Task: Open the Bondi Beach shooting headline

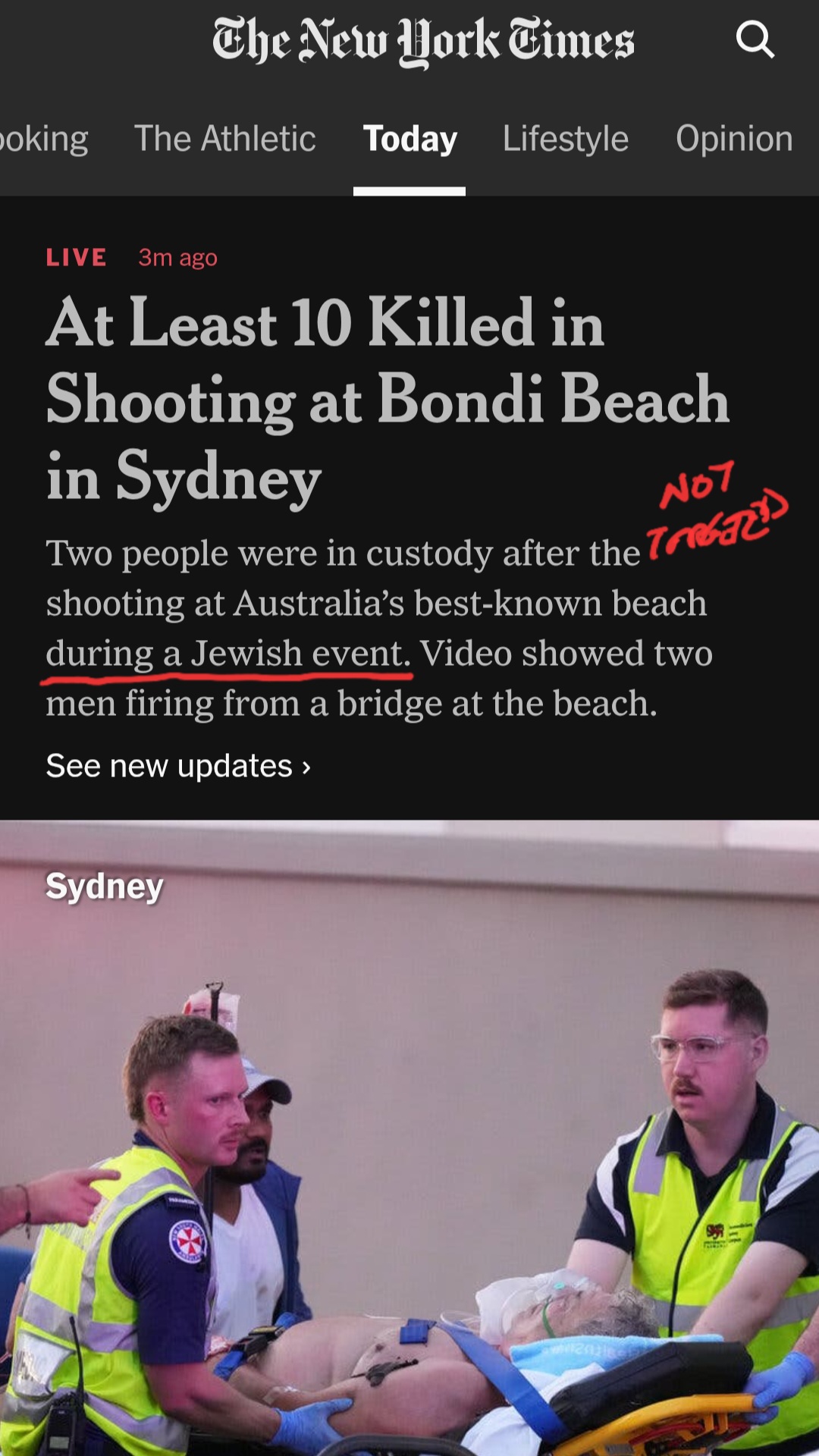Action: pos(387,399)
